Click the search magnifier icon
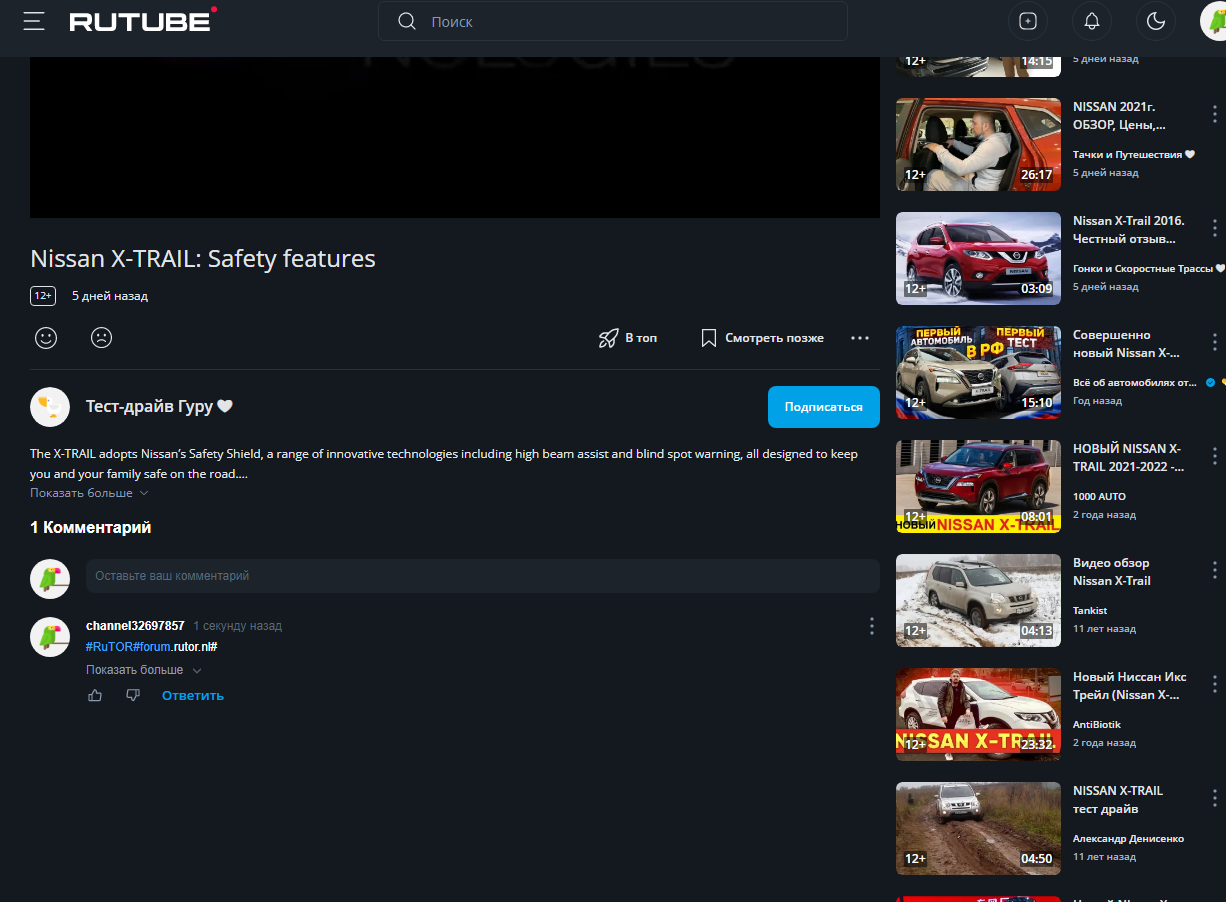 pos(406,21)
